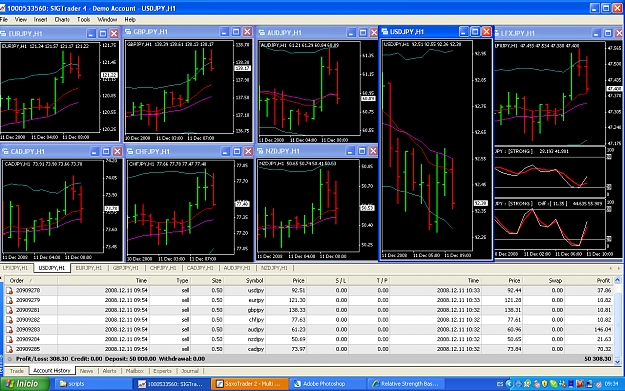Open the Charts menu
The height and width of the screenshot is (391, 625).
(x=62, y=19)
